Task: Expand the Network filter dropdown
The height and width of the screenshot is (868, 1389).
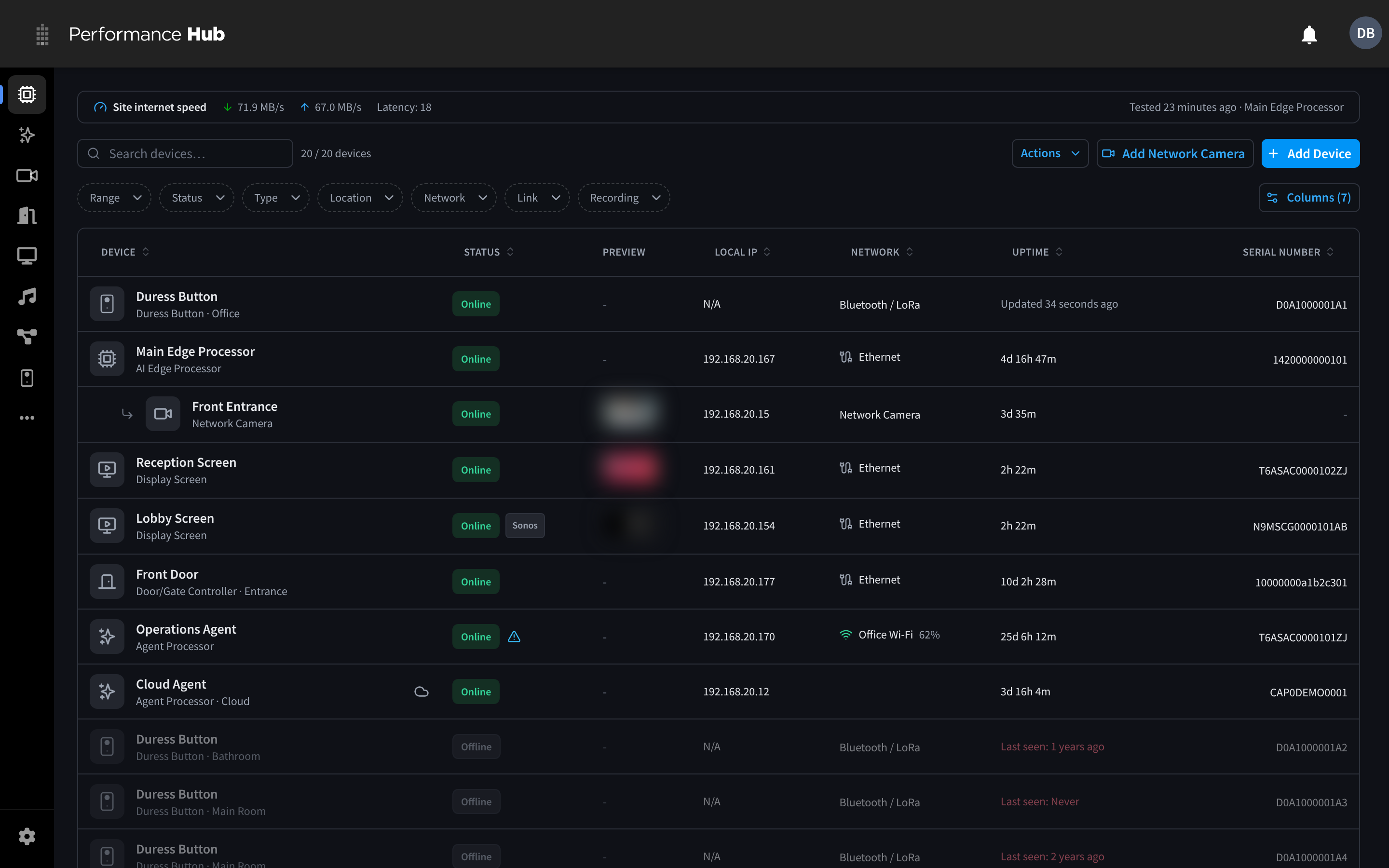Action: [x=454, y=198]
